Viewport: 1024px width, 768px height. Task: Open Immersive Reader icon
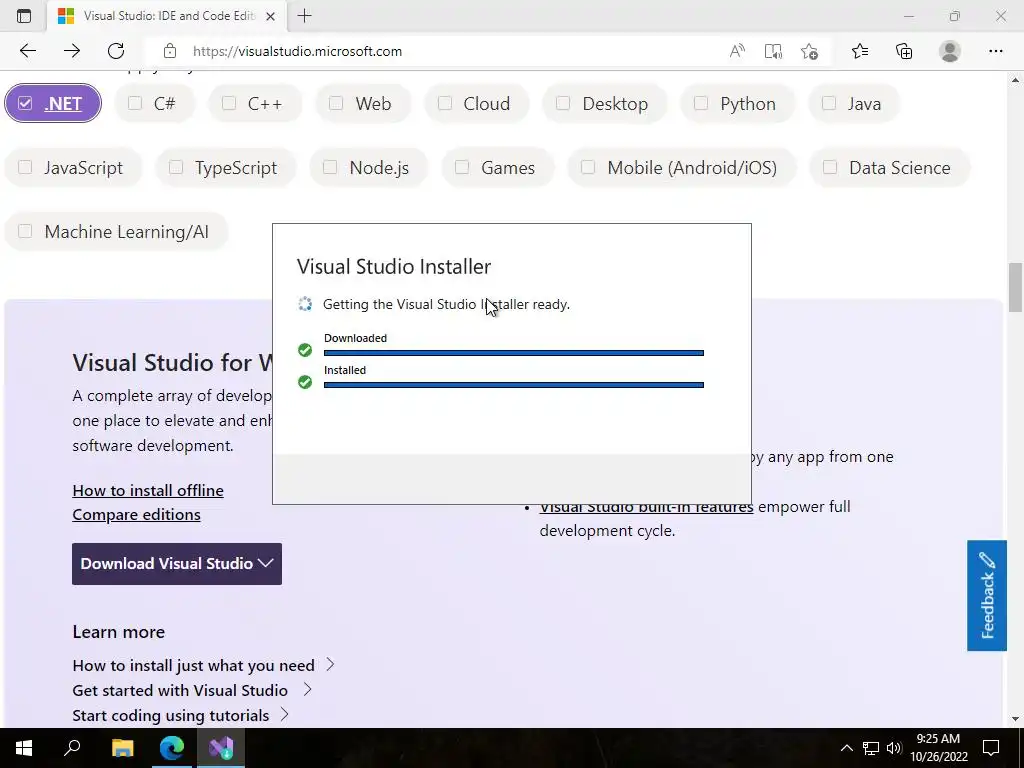(773, 51)
